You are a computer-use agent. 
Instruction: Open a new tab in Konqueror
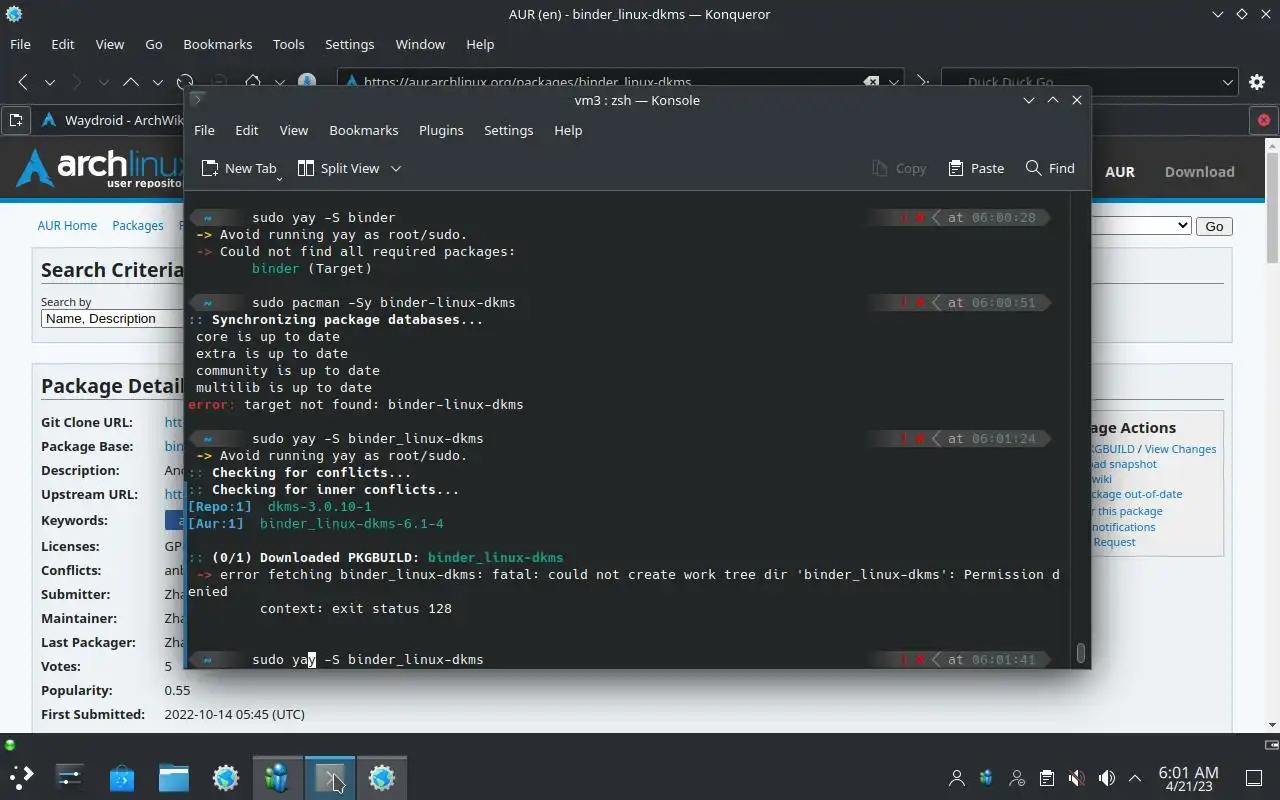(x=16, y=121)
